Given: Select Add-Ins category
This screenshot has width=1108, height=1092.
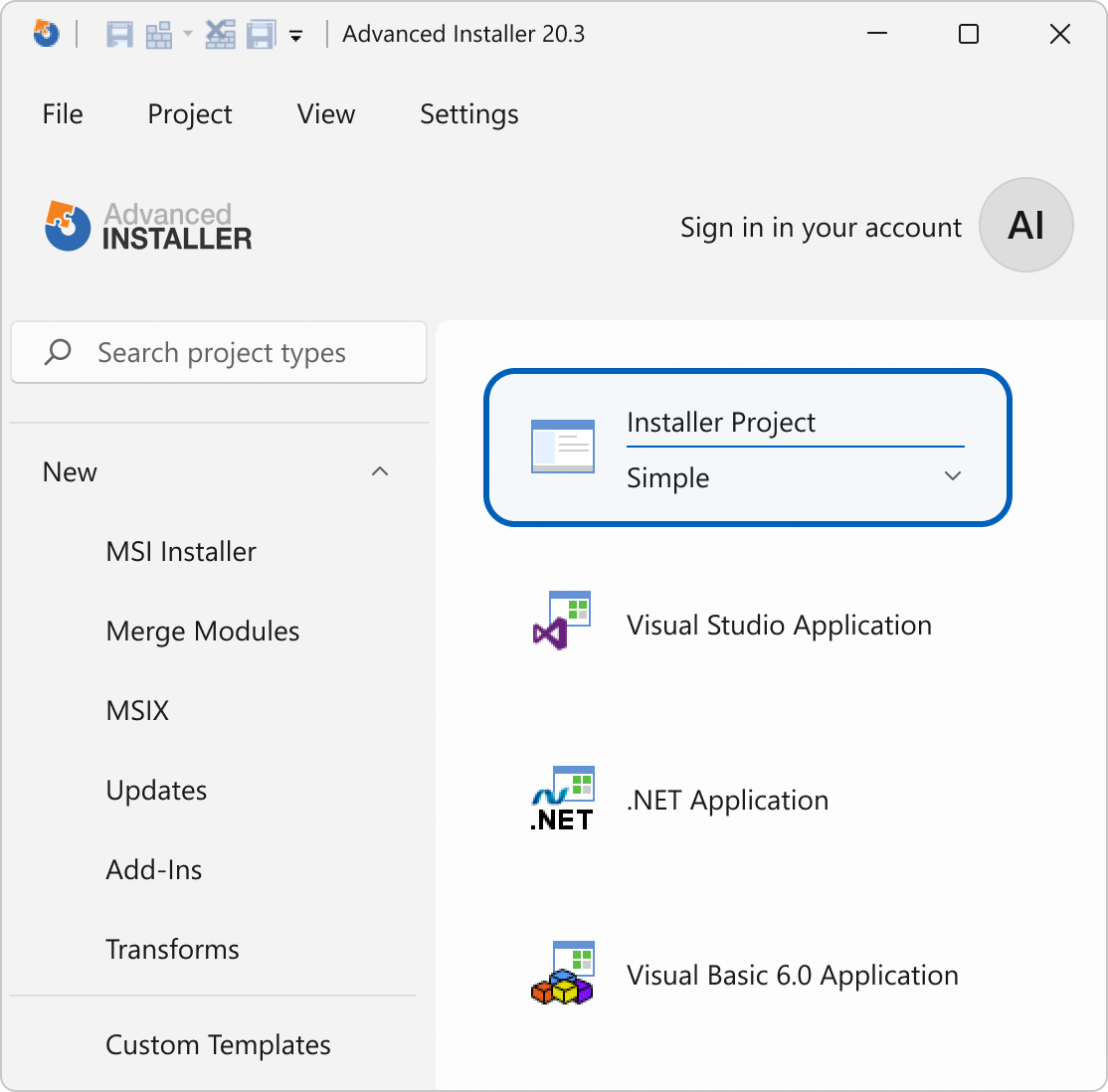Looking at the screenshot, I should click(154, 869).
